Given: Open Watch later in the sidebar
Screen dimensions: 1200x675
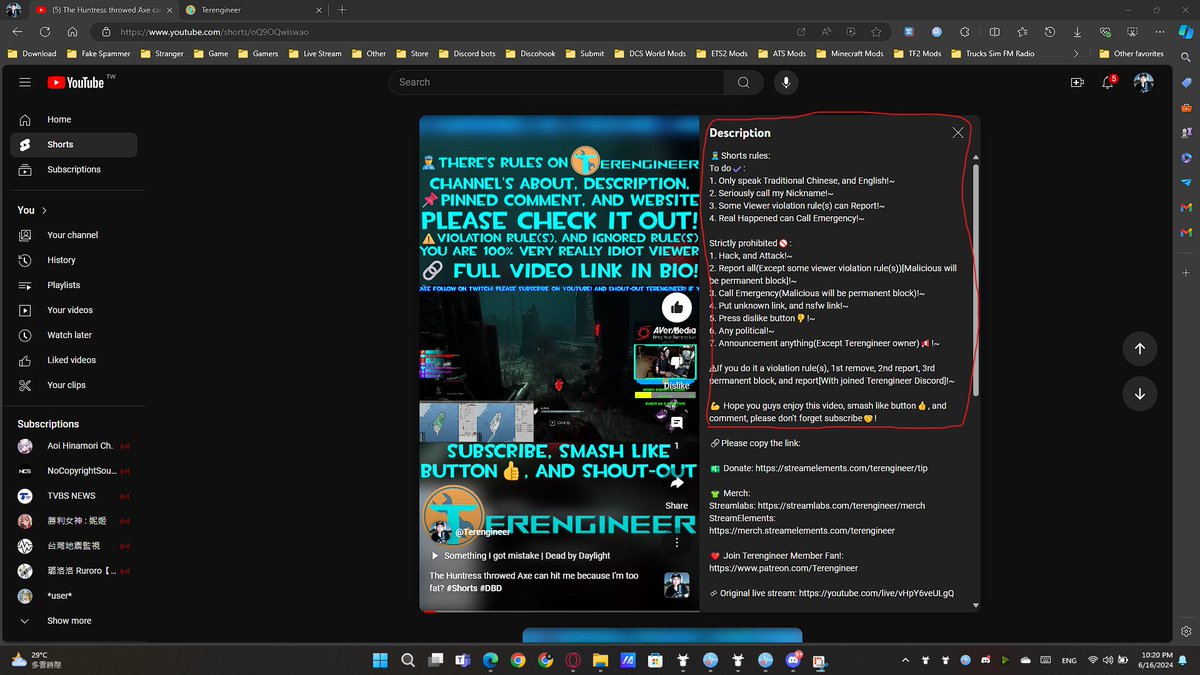Looking at the screenshot, I should (x=74, y=335).
